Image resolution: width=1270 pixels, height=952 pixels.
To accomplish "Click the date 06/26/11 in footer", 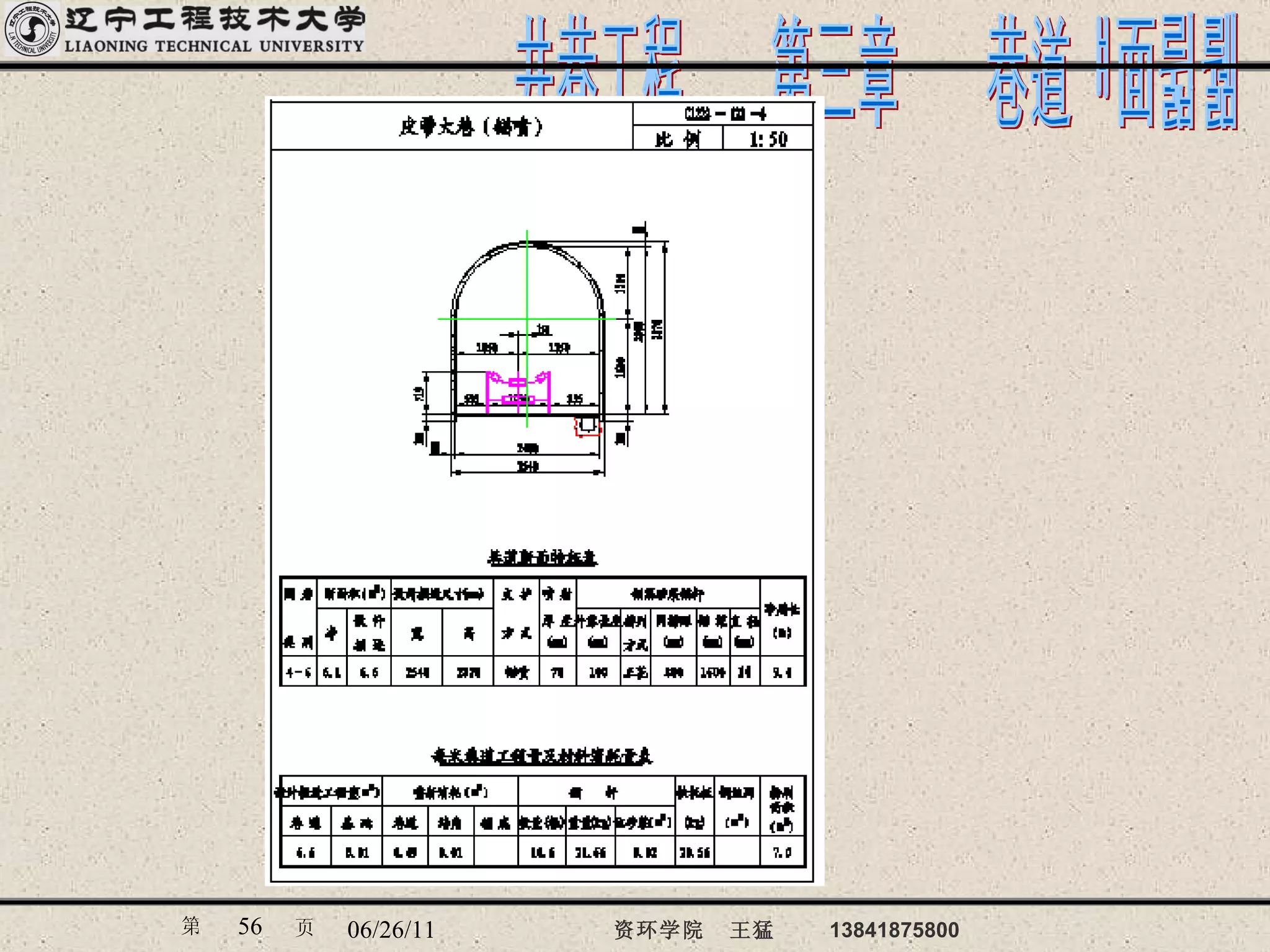I will [391, 929].
